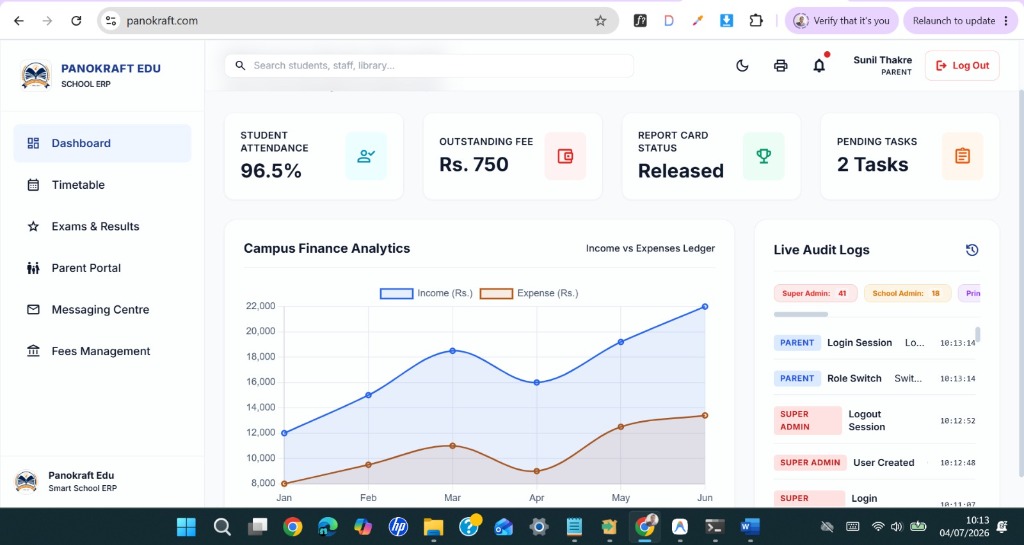Click the Income vs Expenses Ledger label
Screen dimensions: 1024x545
pos(650,248)
